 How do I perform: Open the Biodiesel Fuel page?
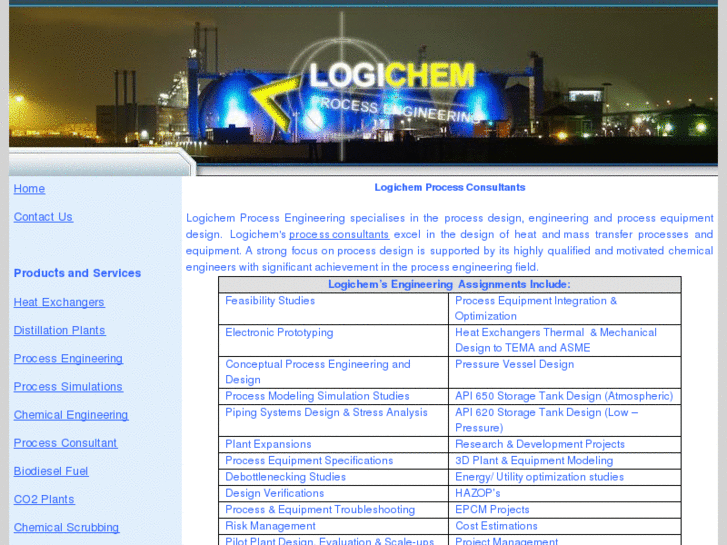(51, 471)
